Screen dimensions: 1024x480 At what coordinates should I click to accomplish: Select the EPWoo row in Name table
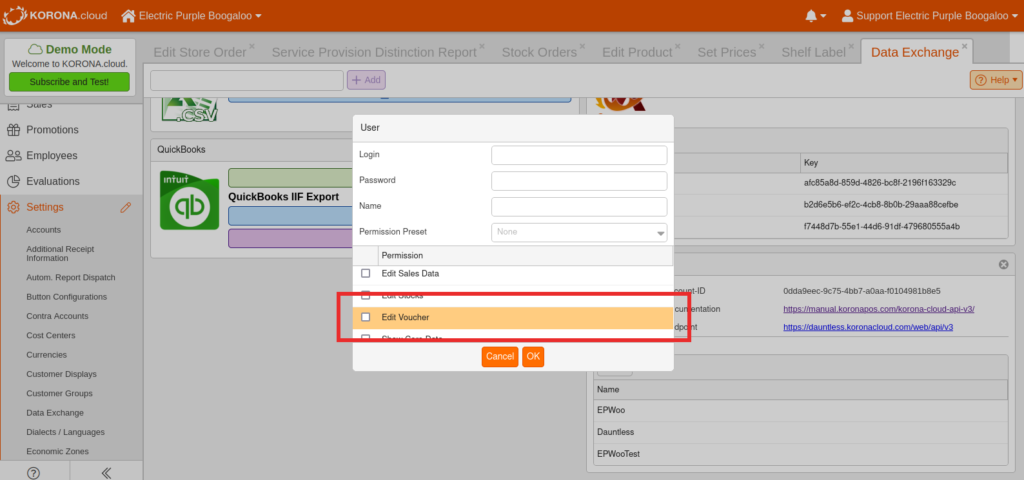tap(801, 410)
